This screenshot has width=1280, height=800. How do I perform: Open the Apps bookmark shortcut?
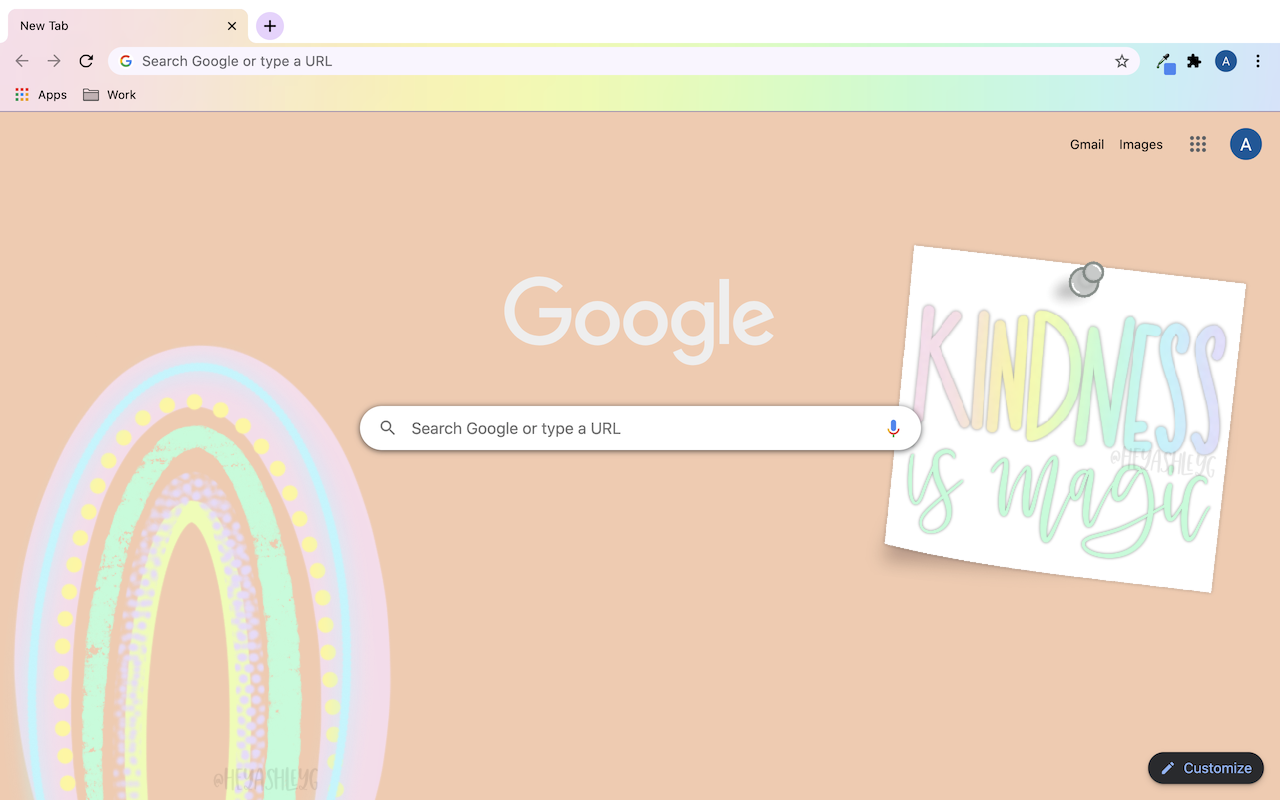coord(41,95)
